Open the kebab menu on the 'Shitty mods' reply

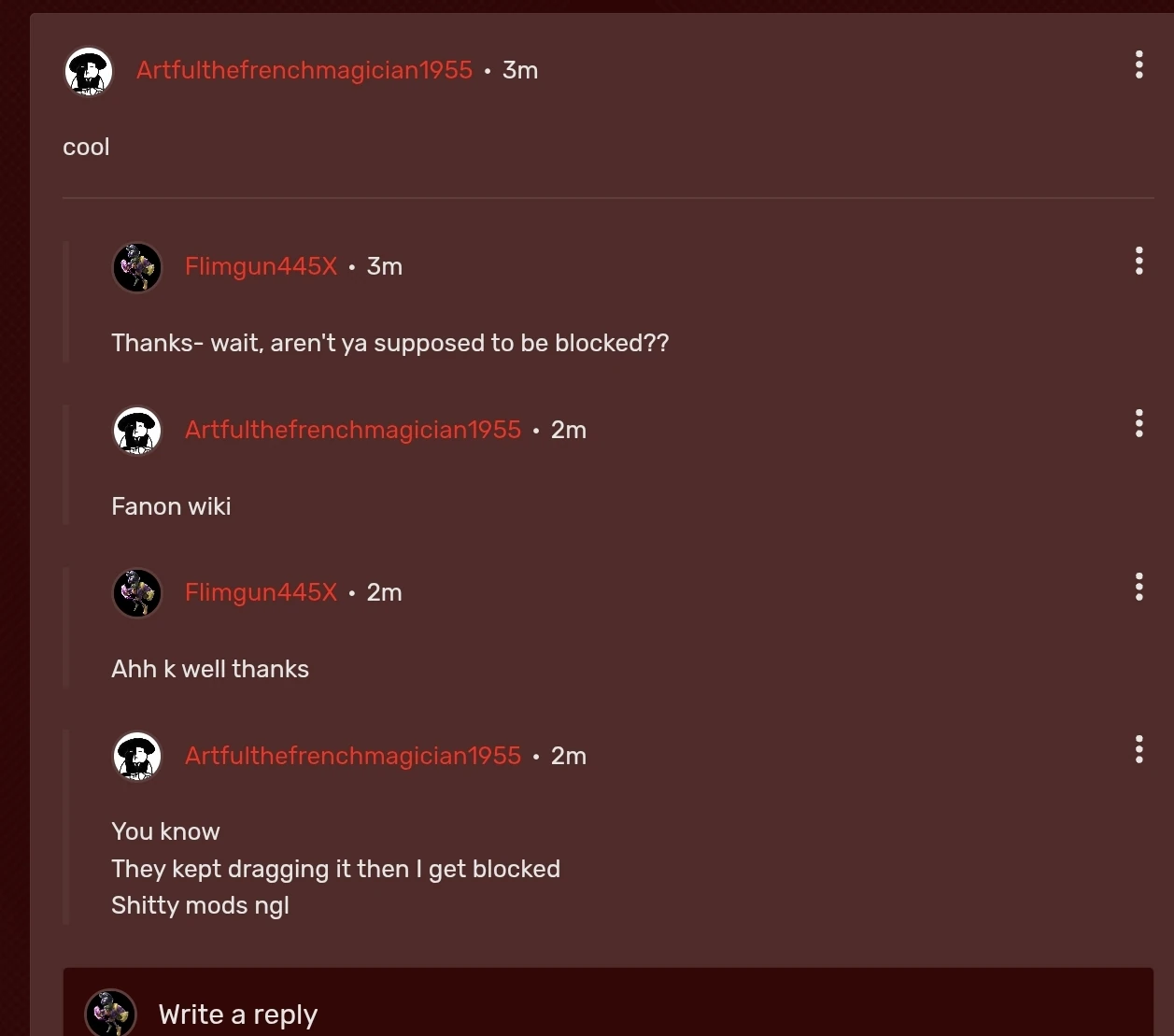1139,748
